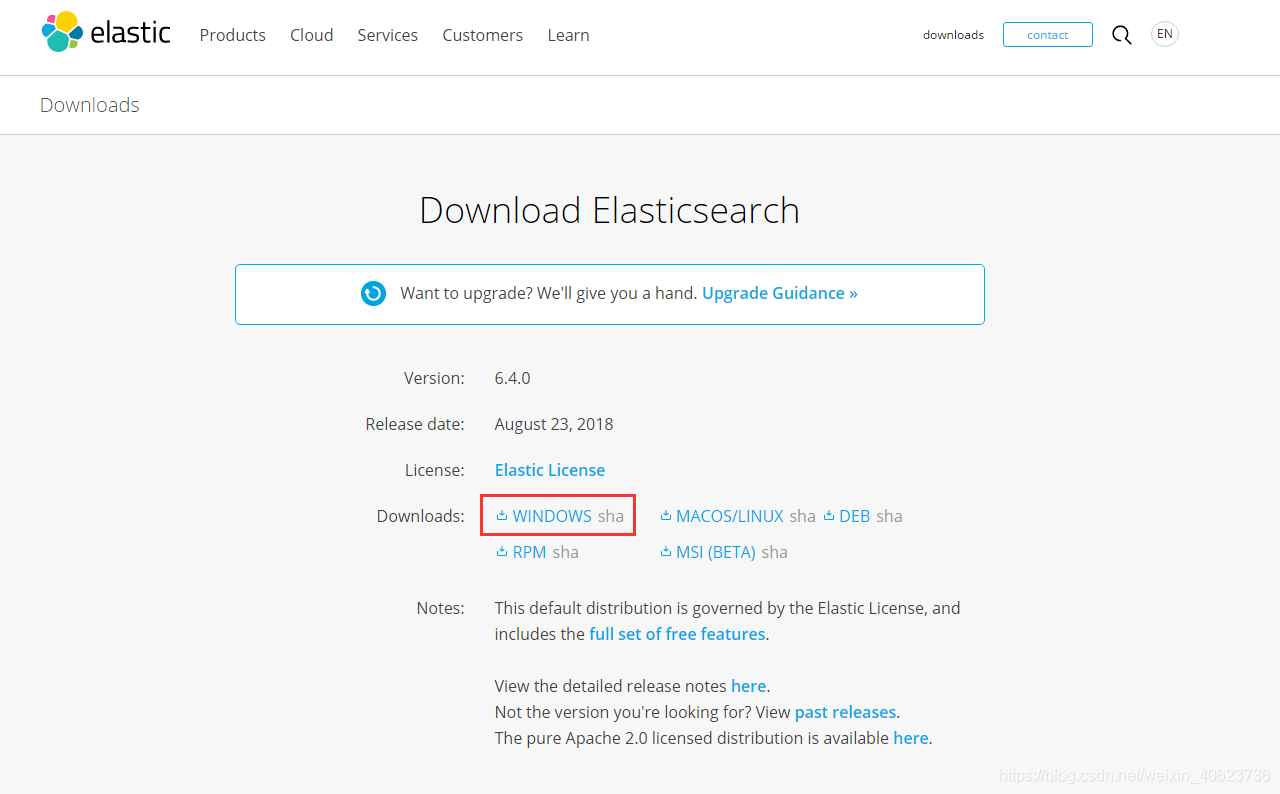The image size is (1280, 794).
Task: Download the MACOS/LINUX package
Action: 730,516
